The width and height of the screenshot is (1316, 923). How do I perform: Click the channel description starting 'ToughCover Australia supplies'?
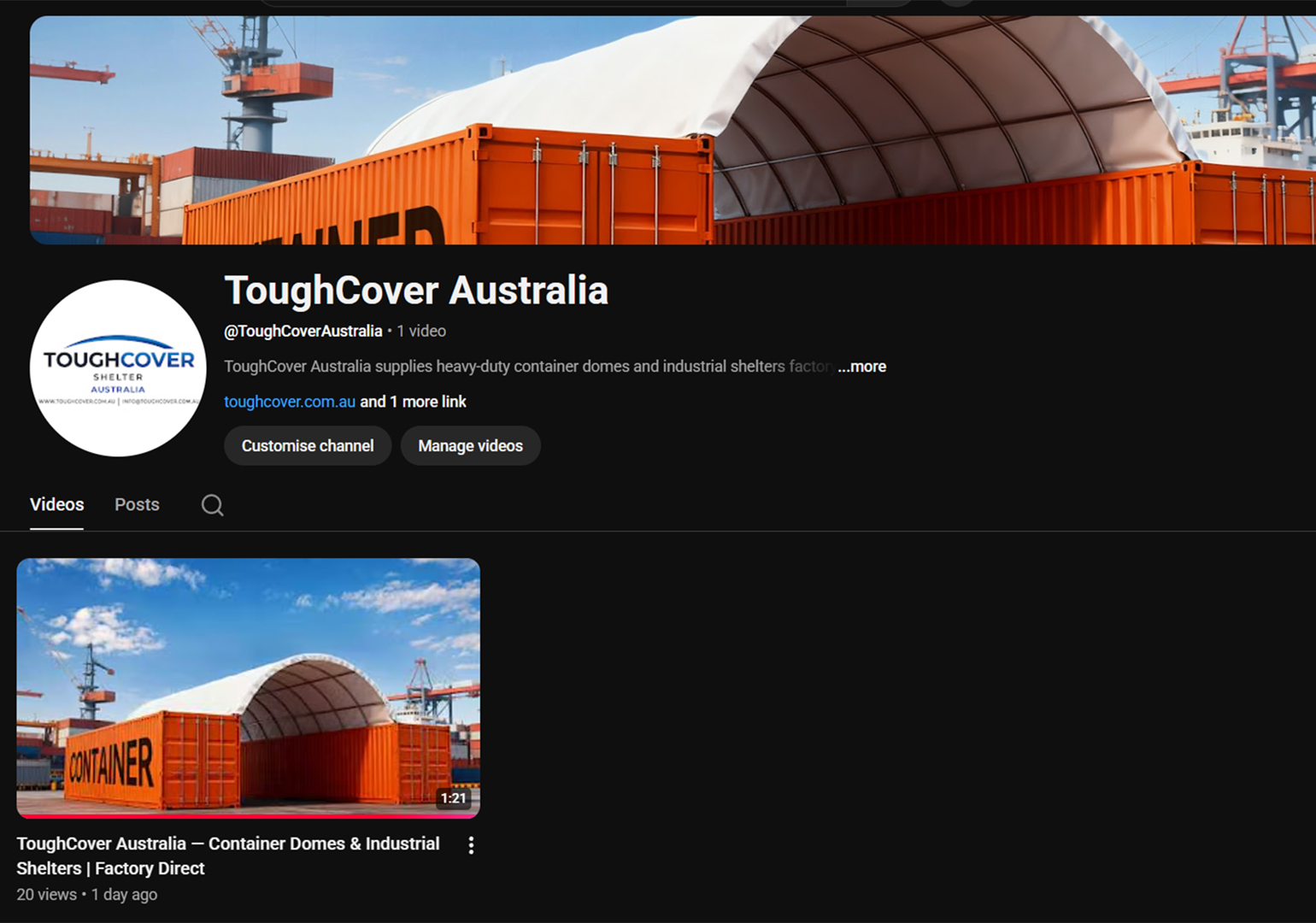pyautogui.click(x=530, y=367)
